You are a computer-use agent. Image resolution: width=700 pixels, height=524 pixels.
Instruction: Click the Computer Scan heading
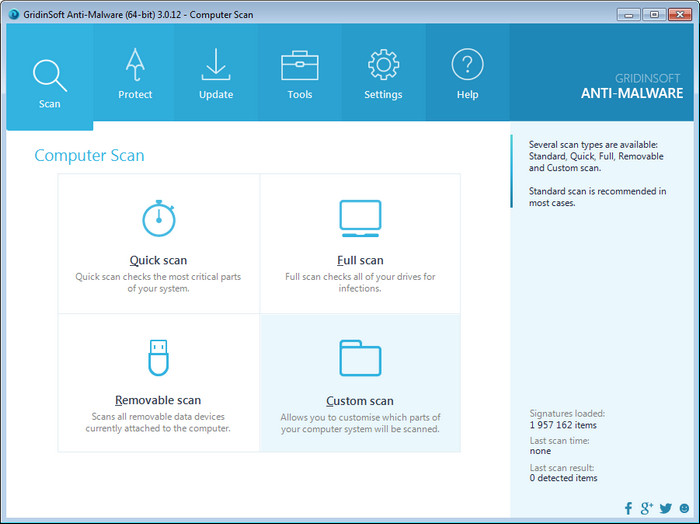click(x=89, y=155)
